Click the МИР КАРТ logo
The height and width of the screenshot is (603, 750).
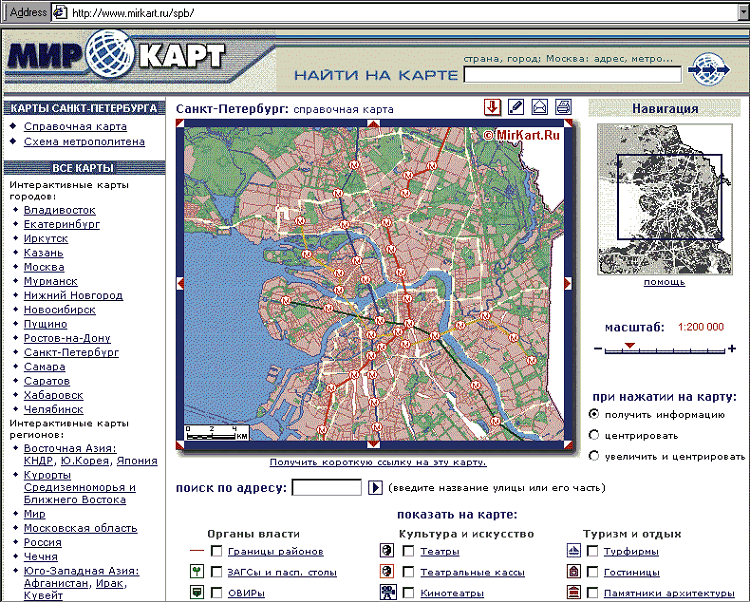[x=116, y=56]
